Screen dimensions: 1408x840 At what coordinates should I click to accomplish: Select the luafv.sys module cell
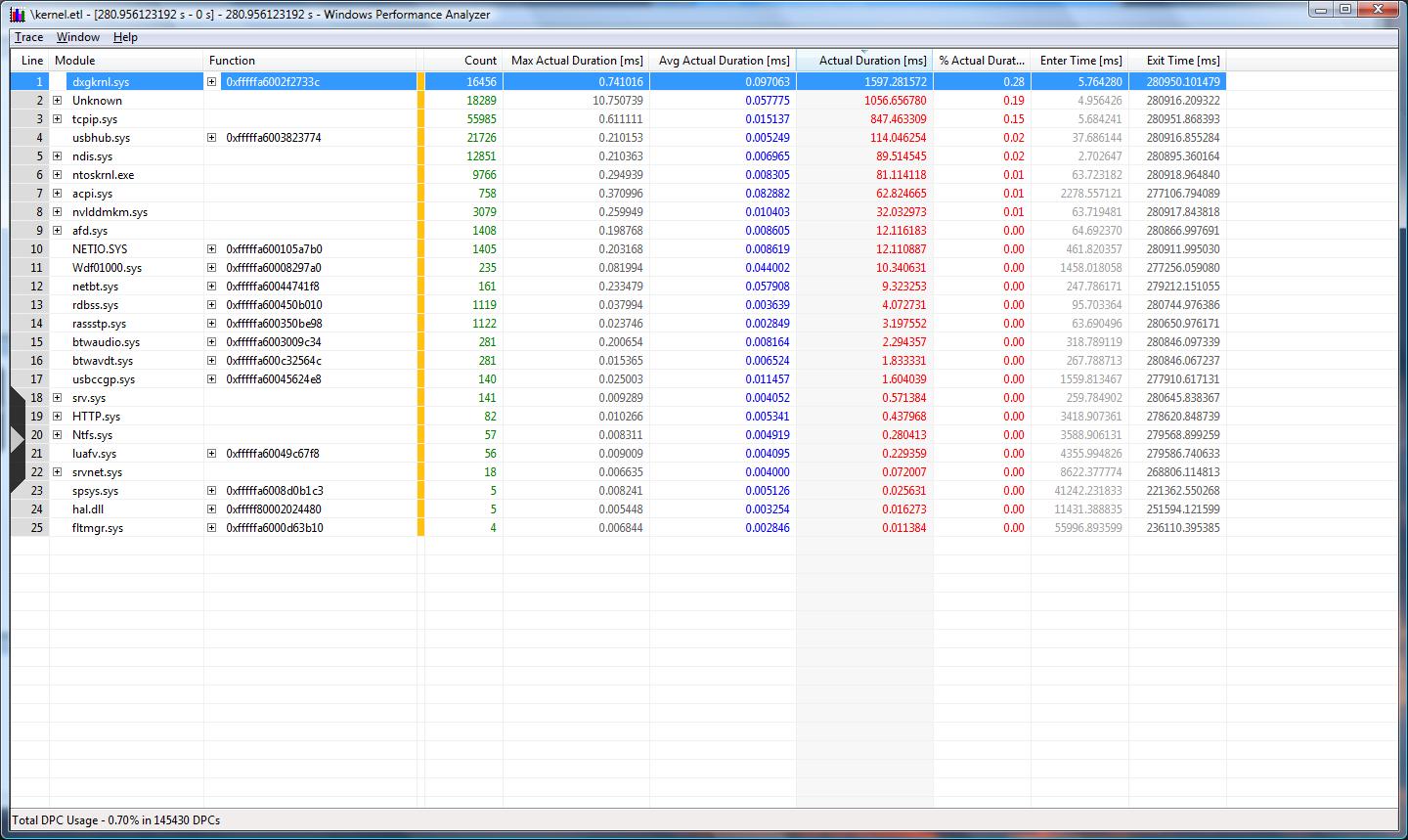point(94,454)
